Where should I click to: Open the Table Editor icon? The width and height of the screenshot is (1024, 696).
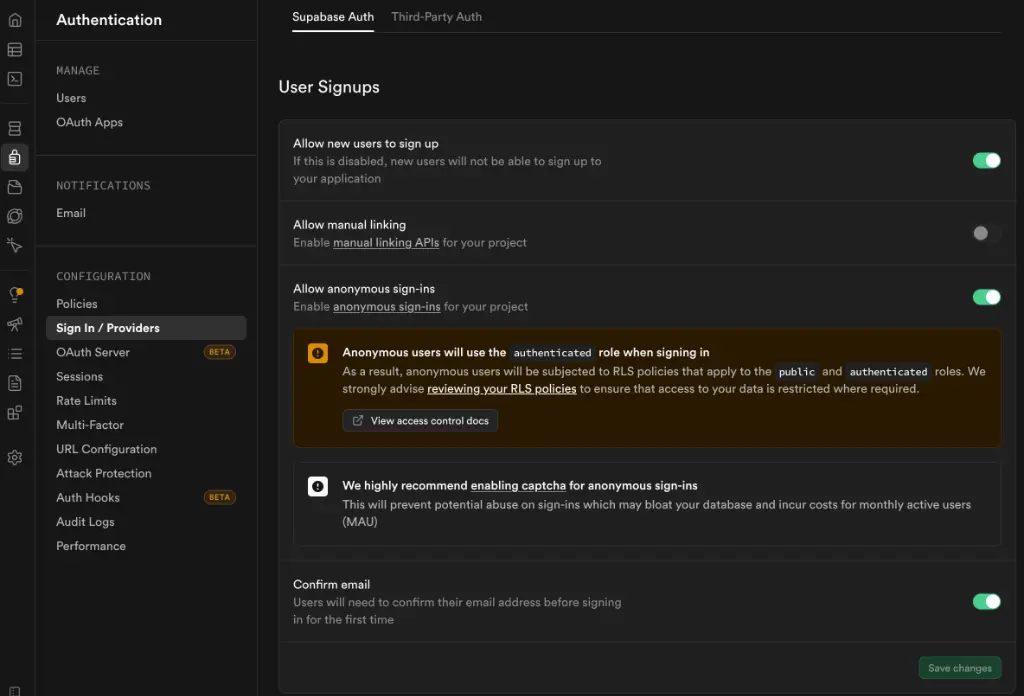pyautogui.click(x=15, y=50)
